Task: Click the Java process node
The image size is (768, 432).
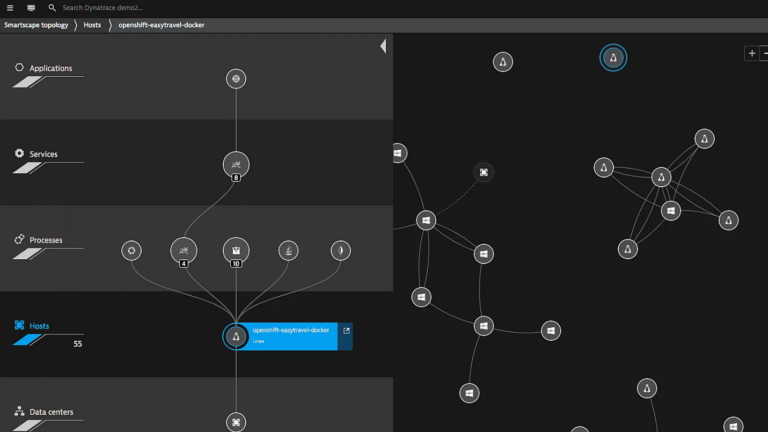Action: coord(288,251)
